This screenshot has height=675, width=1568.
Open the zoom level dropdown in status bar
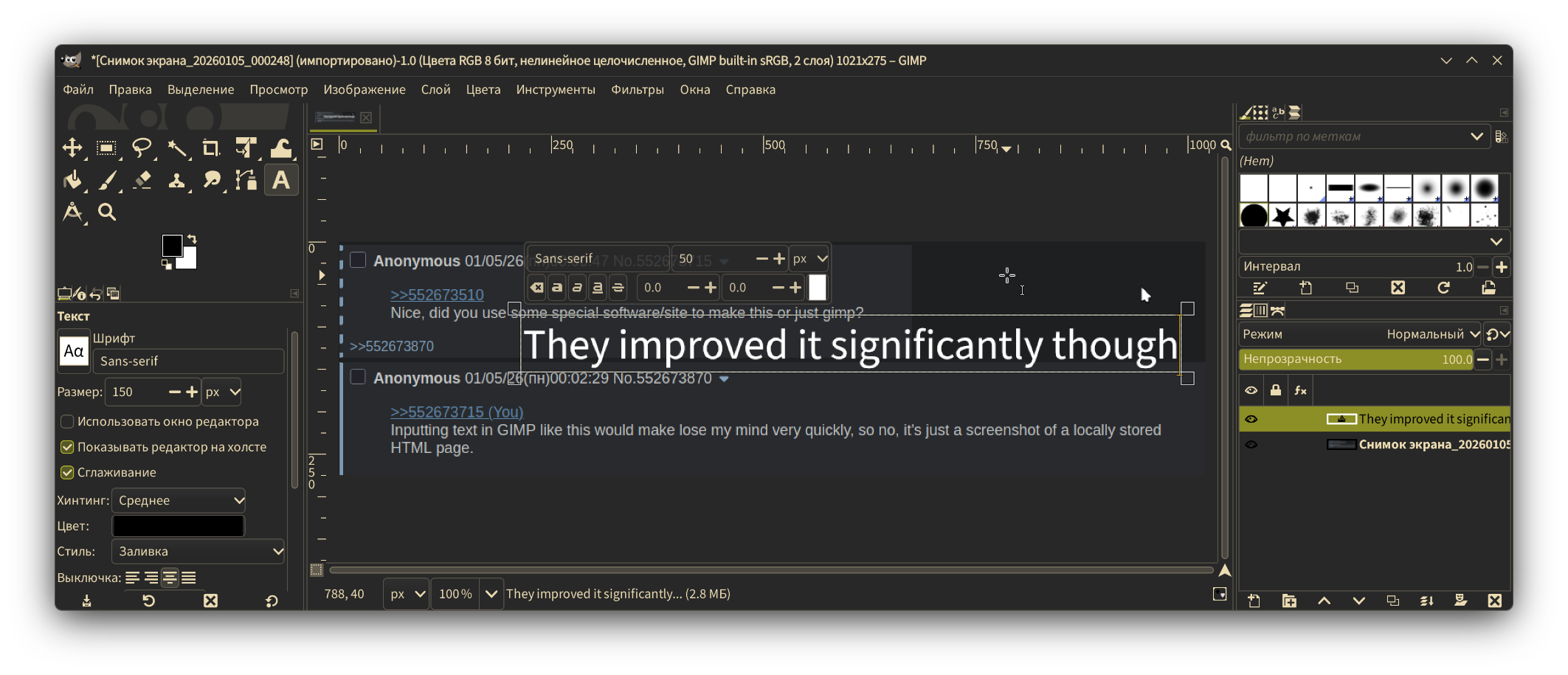pyautogui.click(x=491, y=594)
